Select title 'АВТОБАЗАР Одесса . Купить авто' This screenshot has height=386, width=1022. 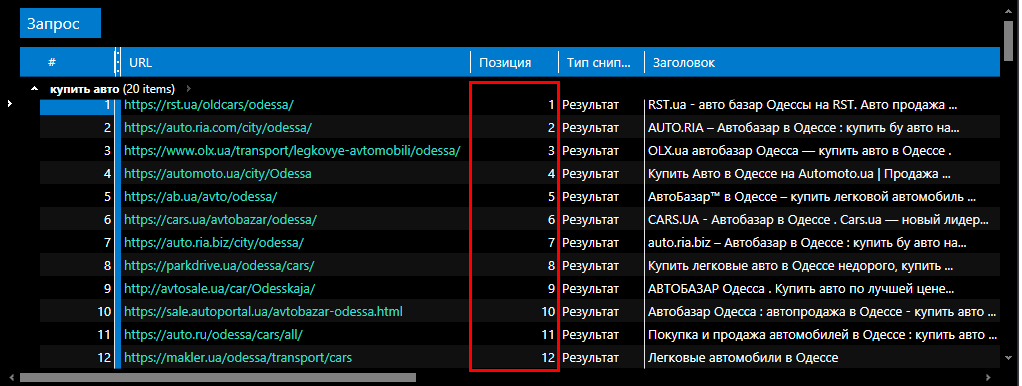pyautogui.click(x=802, y=289)
